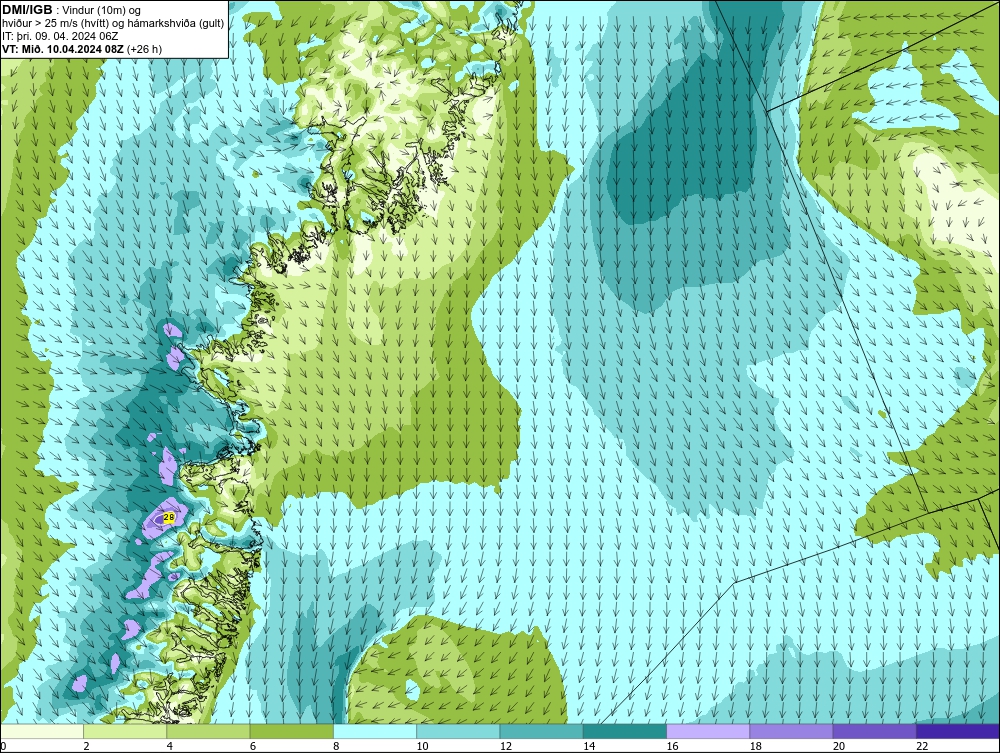Screen dimensions: 1000x753
Task: Select the 2–4 m/s light green legend swatch
Action: click(125, 731)
